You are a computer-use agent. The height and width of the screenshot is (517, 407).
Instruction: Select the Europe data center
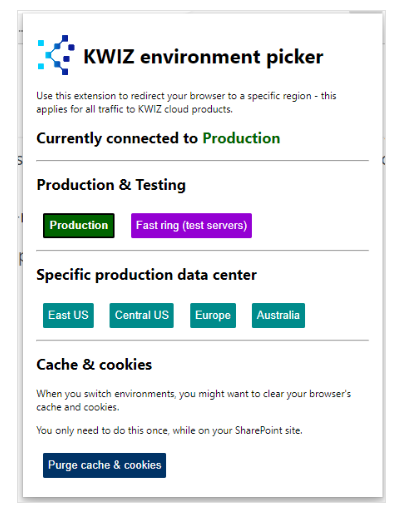213,315
